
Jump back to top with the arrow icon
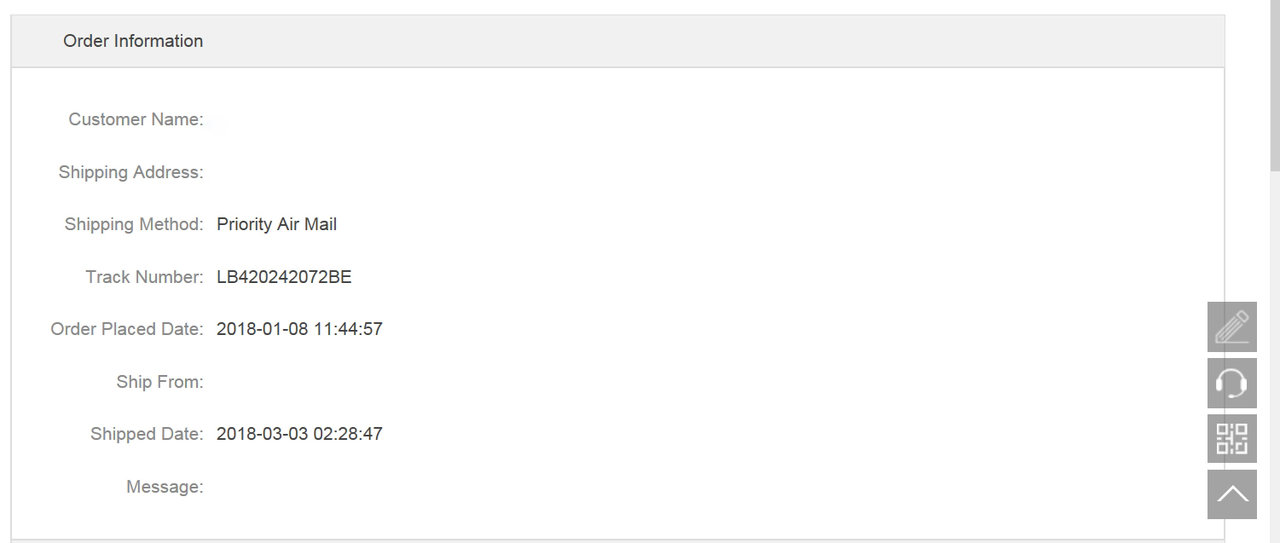point(1232,494)
